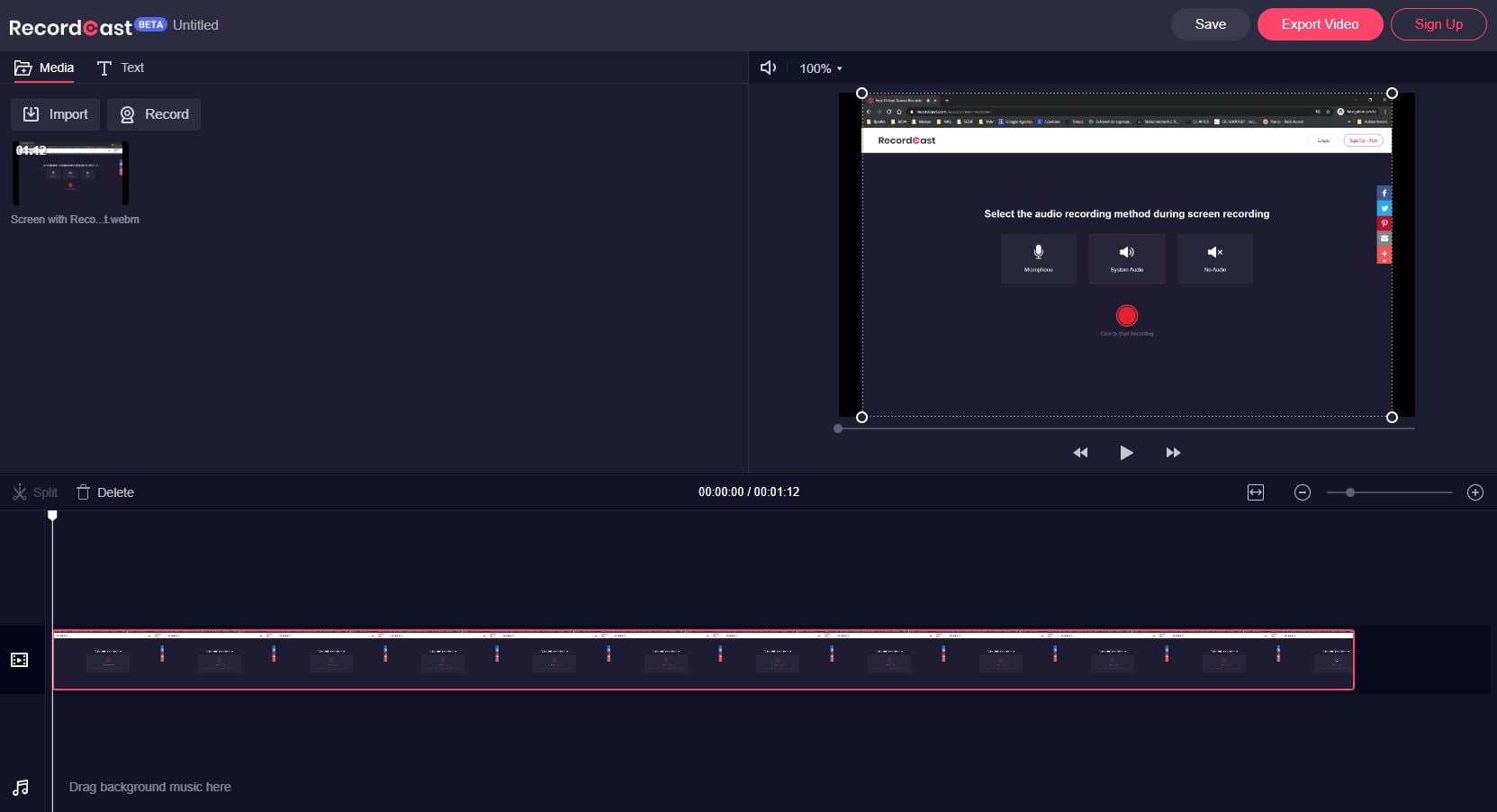
Task: Switch to the Text tab
Action: [121, 68]
